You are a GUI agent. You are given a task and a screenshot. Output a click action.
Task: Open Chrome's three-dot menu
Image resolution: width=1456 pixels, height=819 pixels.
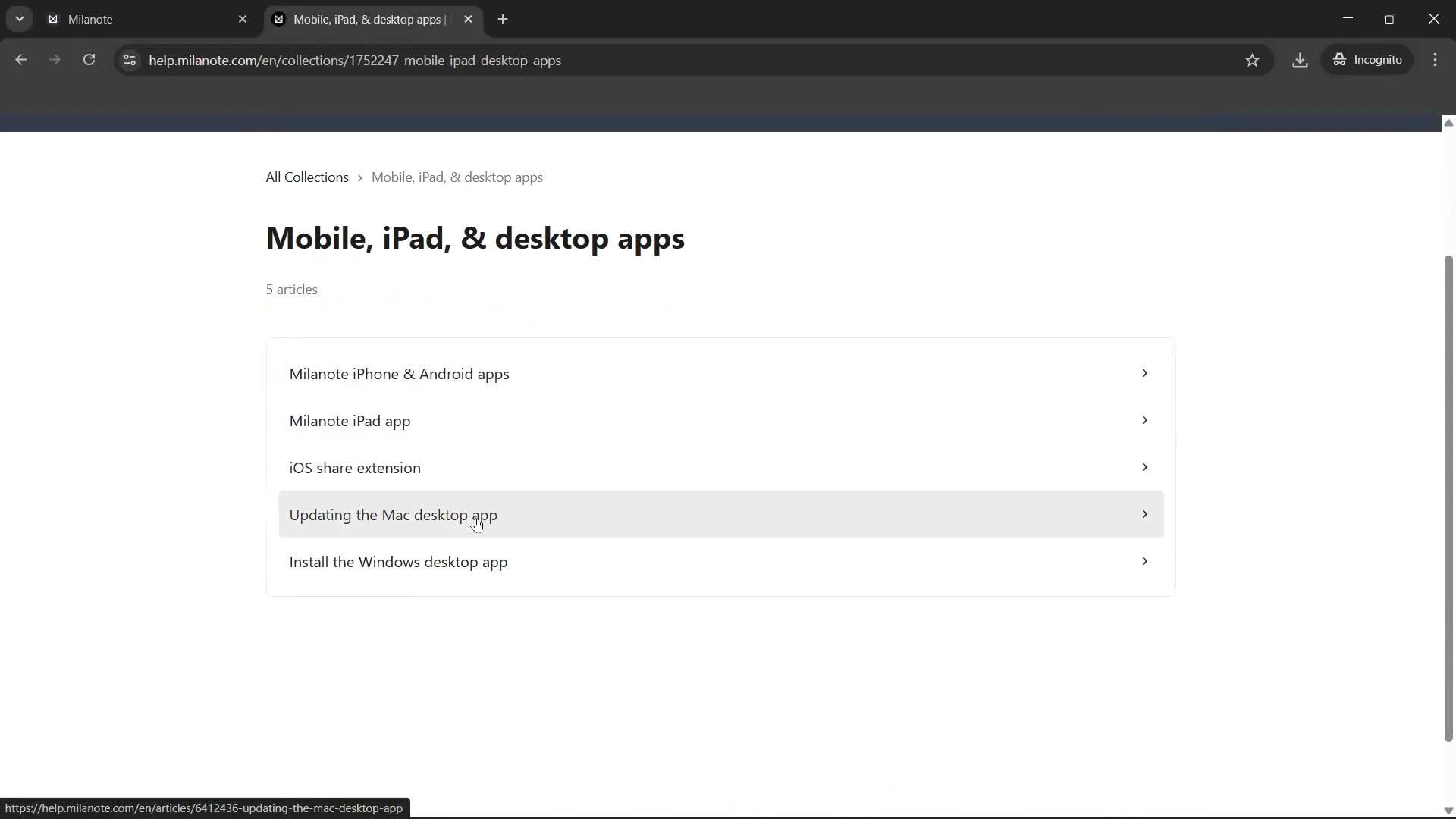tap(1436, 60)
